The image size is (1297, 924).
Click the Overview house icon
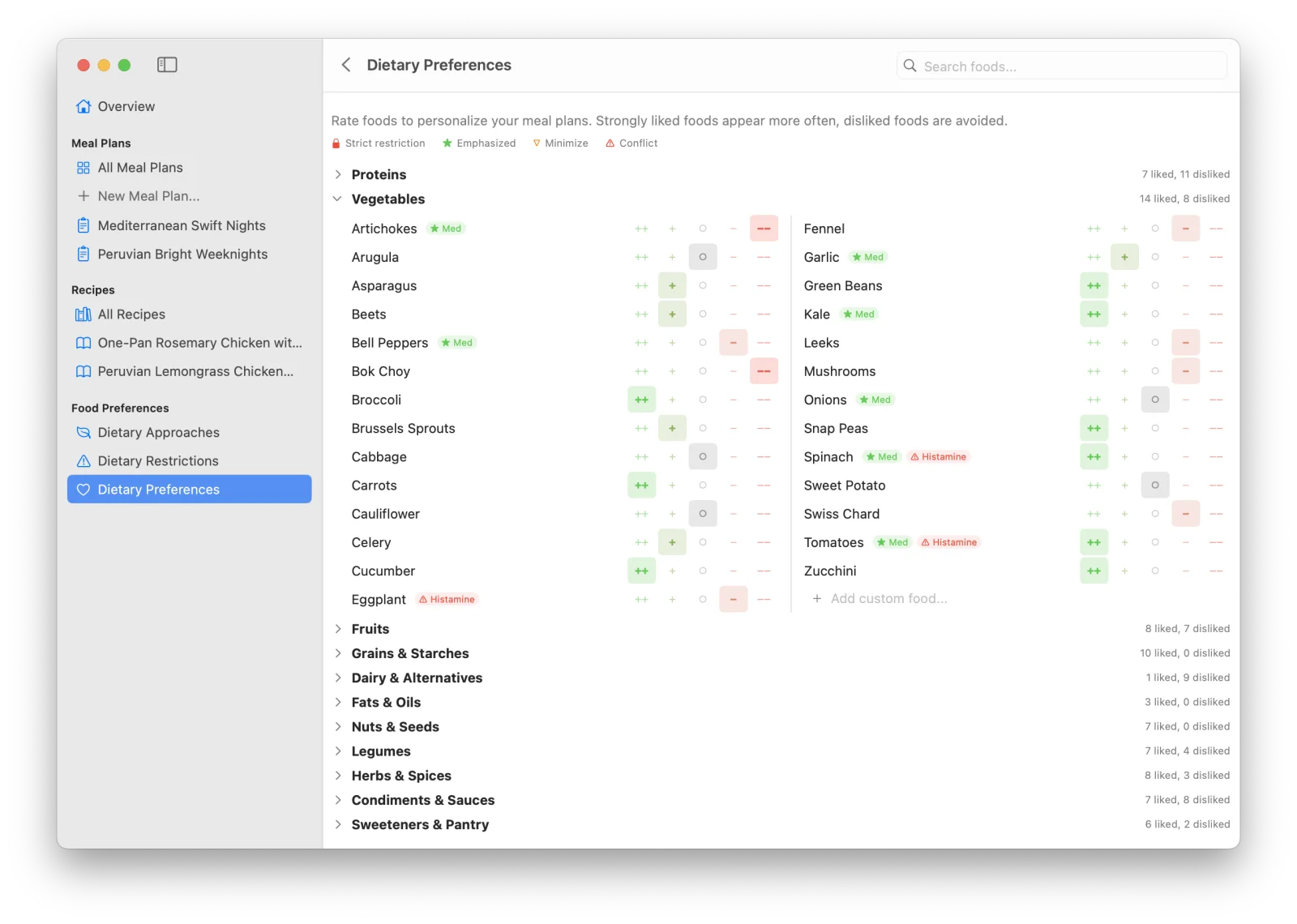point(83,106)
